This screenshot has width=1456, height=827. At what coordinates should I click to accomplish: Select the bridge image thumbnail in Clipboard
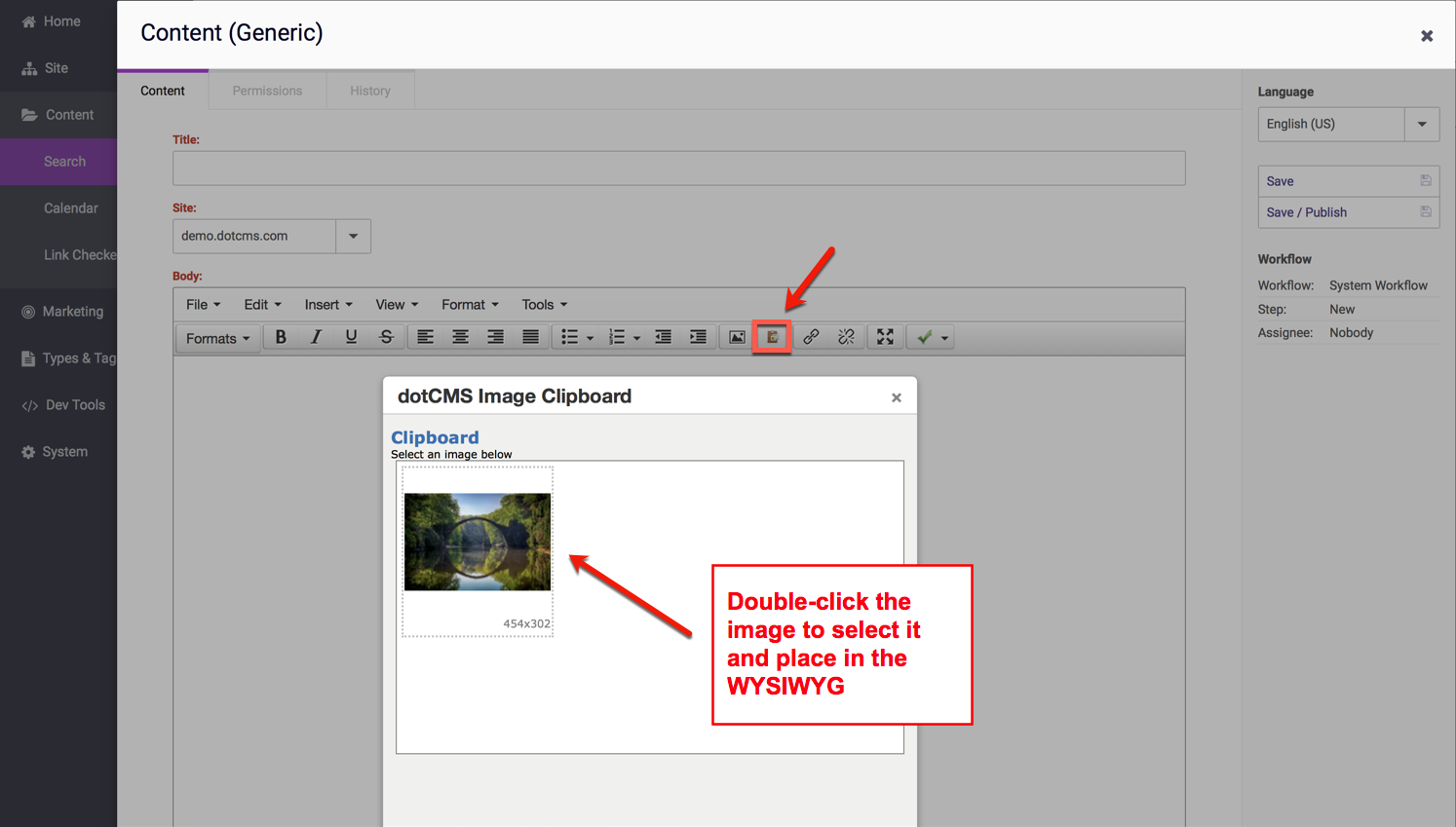click(x=478, y=542)
